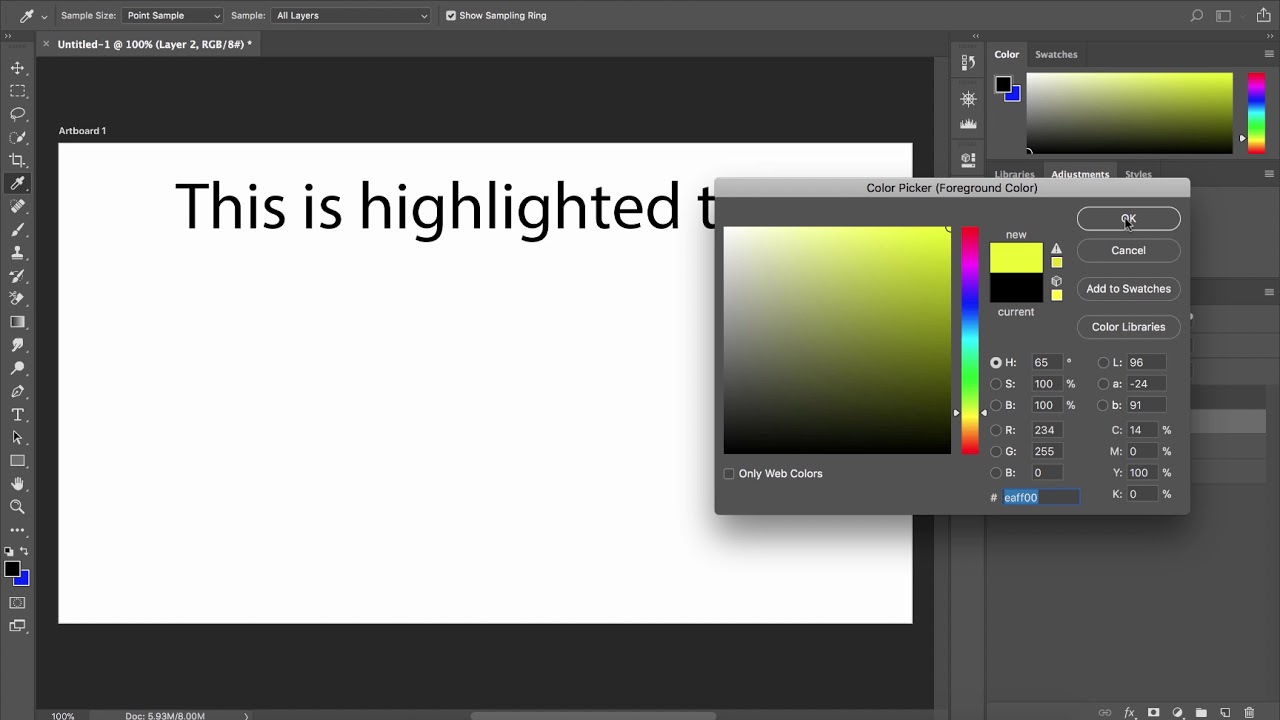The width and height of the screenshot is (1280, 720).
Task: Select the Eyedropper tool in toolbar
Action: click(x=17, y=183)
